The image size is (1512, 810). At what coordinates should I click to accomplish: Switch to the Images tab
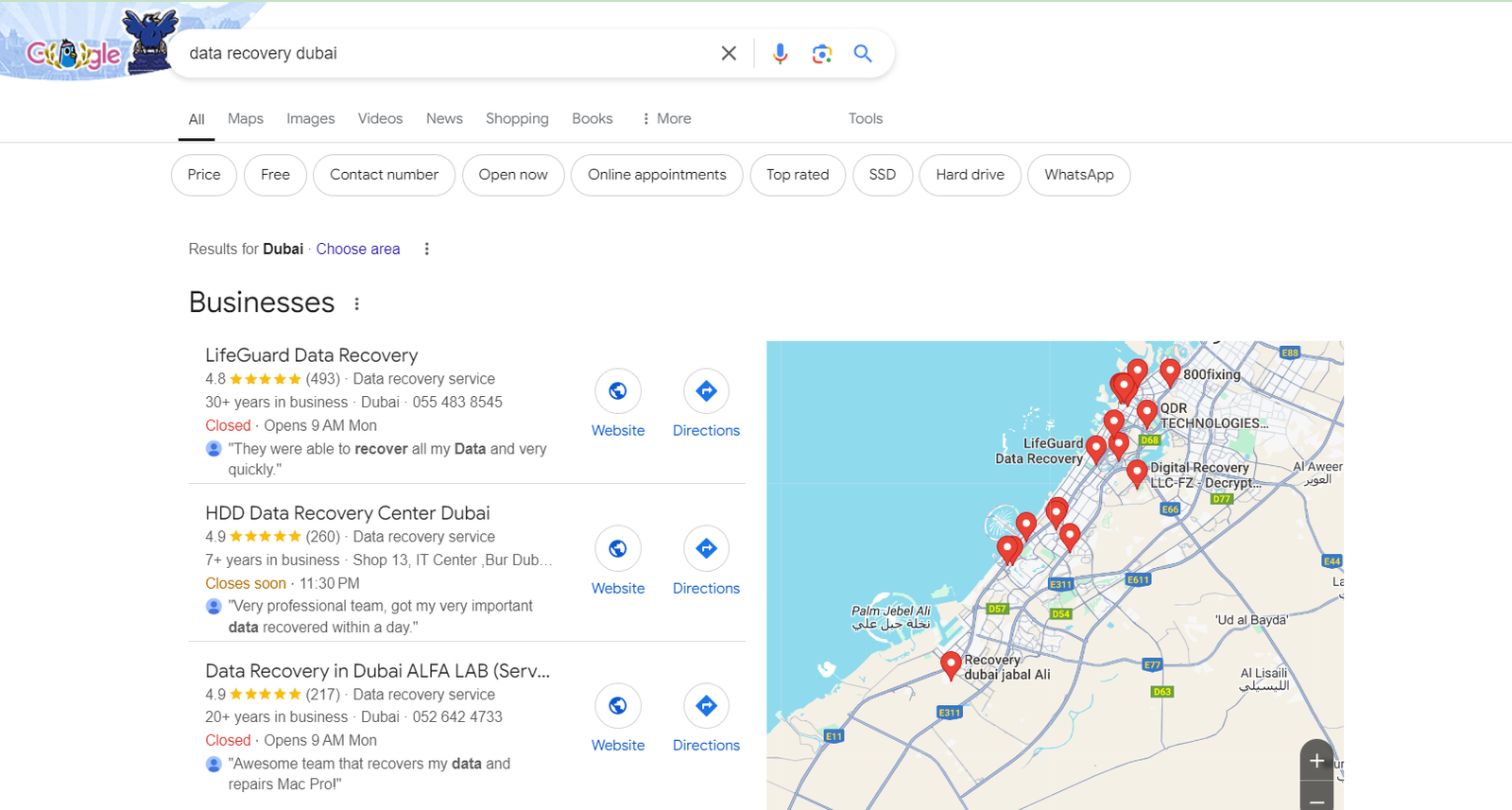(311, 119)
